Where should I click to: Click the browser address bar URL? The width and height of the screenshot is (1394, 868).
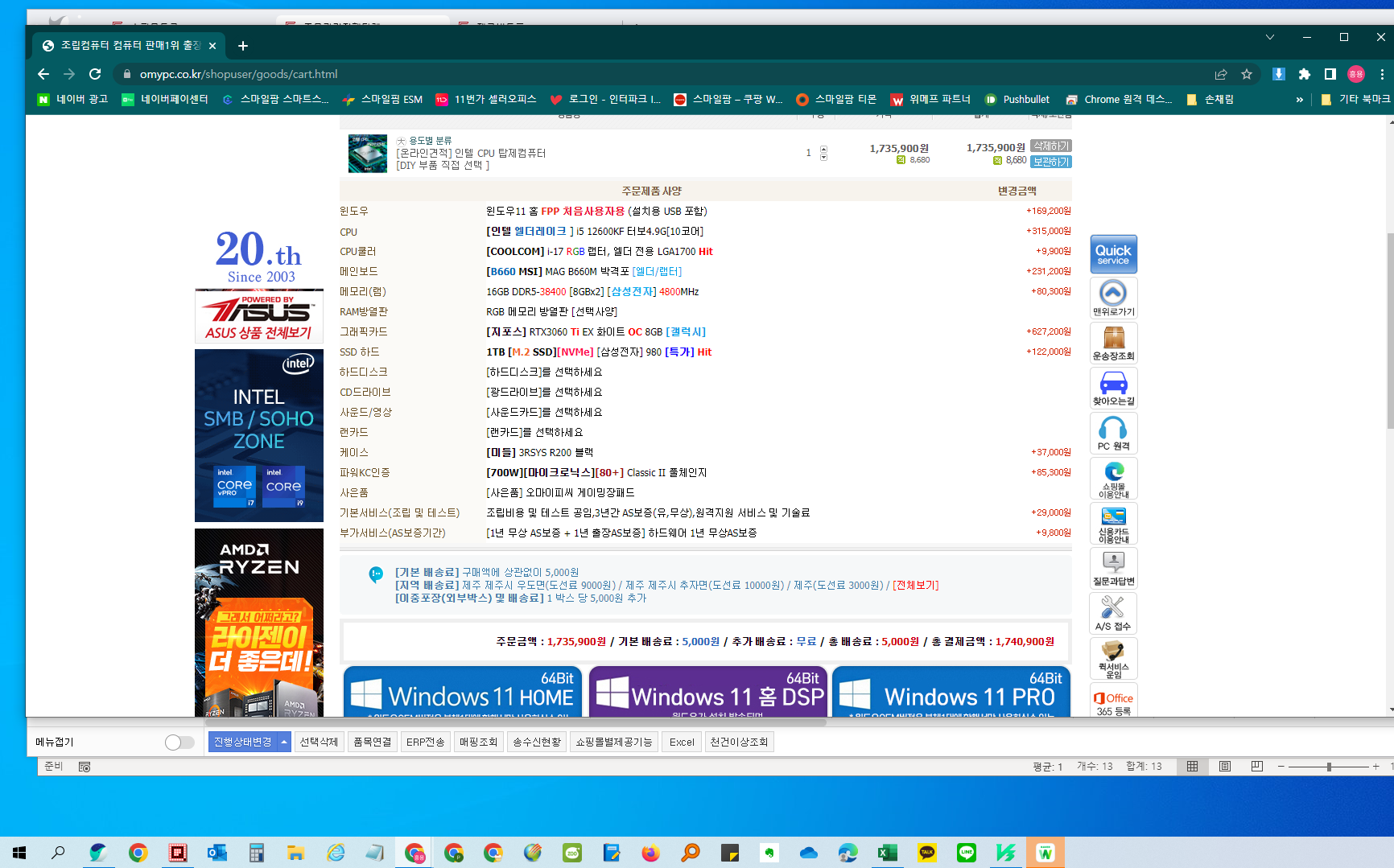[238, 74]
